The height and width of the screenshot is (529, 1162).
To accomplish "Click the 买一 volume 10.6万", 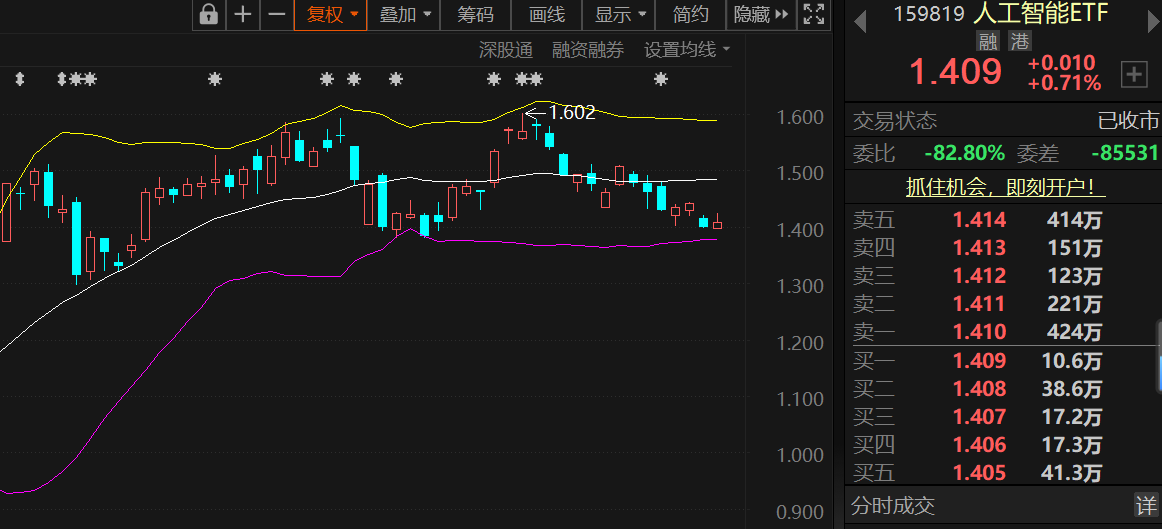I will [x=1072, y=361].
